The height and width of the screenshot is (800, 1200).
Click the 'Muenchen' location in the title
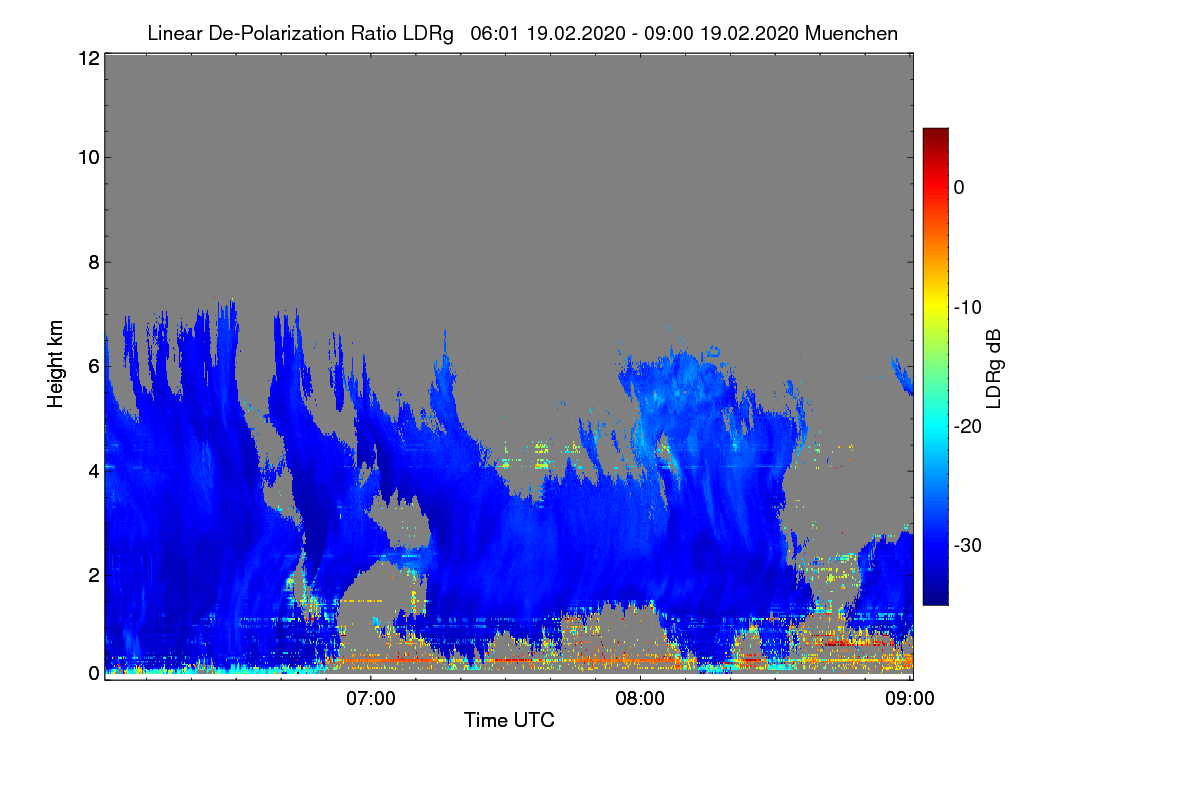[x=851, y=33]
